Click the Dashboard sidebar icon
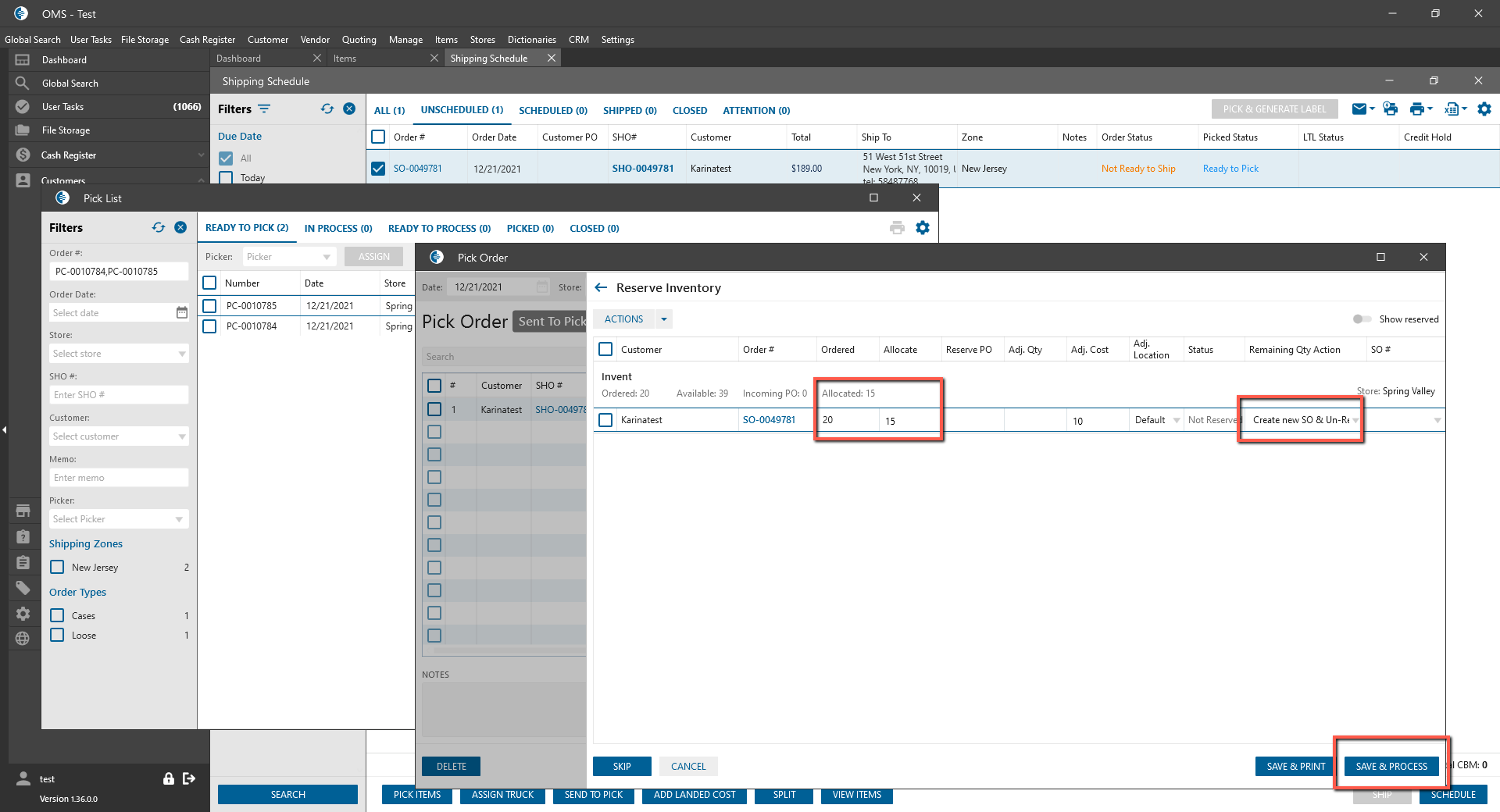Viewport: 1500px width, 812px height. (23, 60)
